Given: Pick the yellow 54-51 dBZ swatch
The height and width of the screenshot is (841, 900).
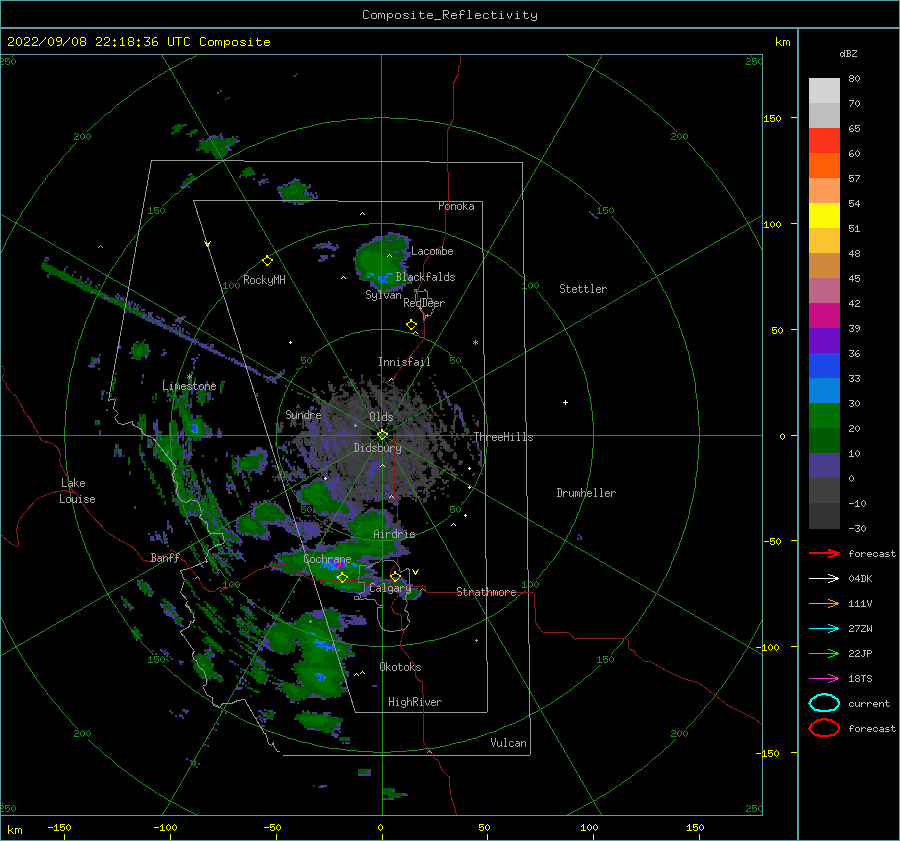Looking at the screenshot, I should coord(824,216).
